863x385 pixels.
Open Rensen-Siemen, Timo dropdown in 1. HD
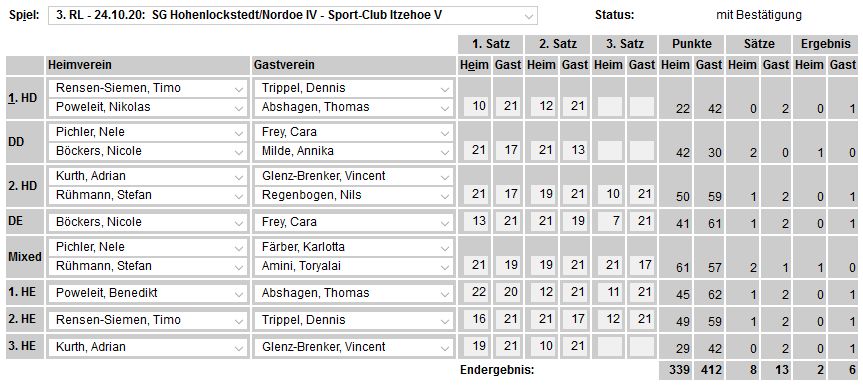pyautogui.click(x=148, y=88)
